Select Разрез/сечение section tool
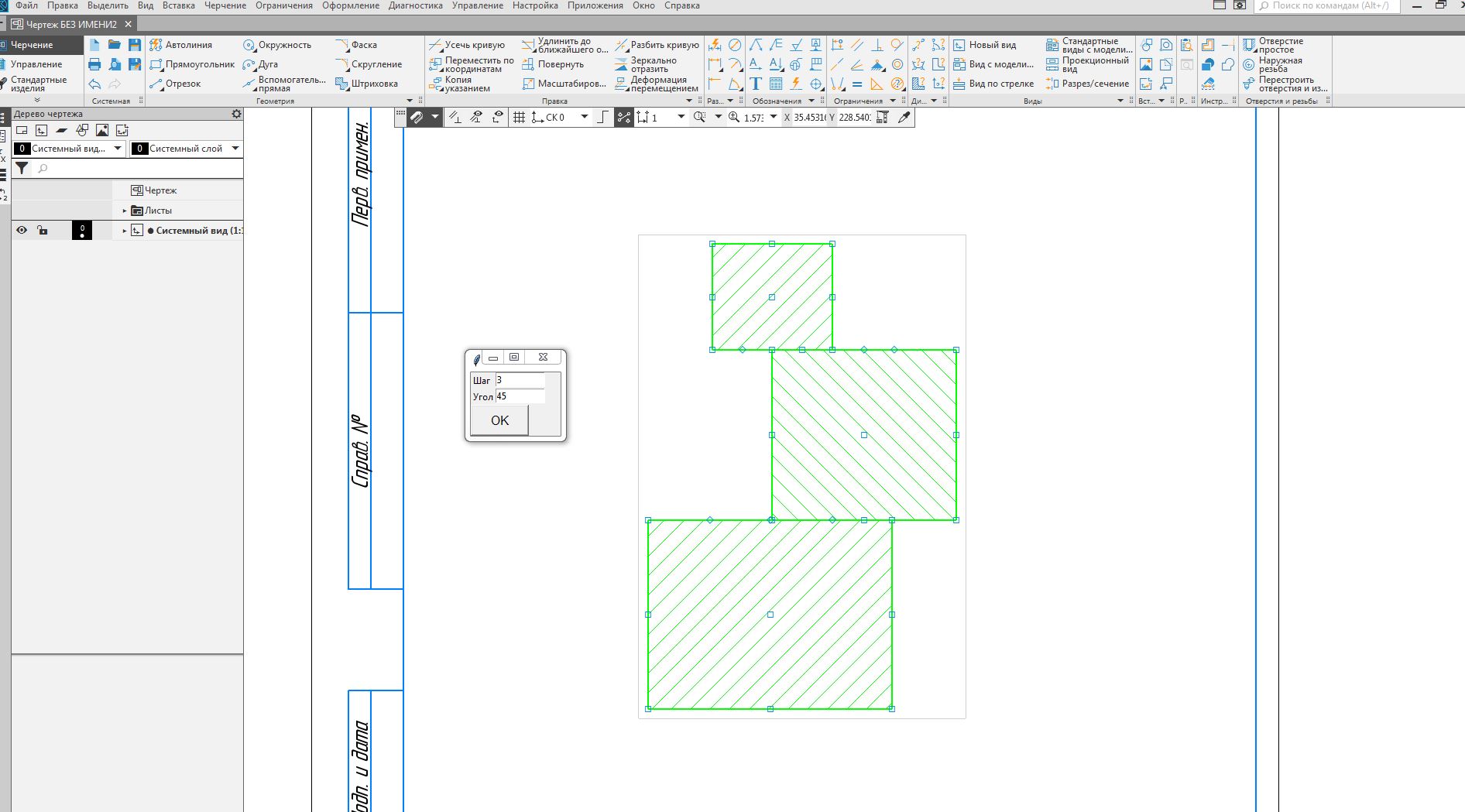Screen dimensions: 1465x812 click(1087, 84)
